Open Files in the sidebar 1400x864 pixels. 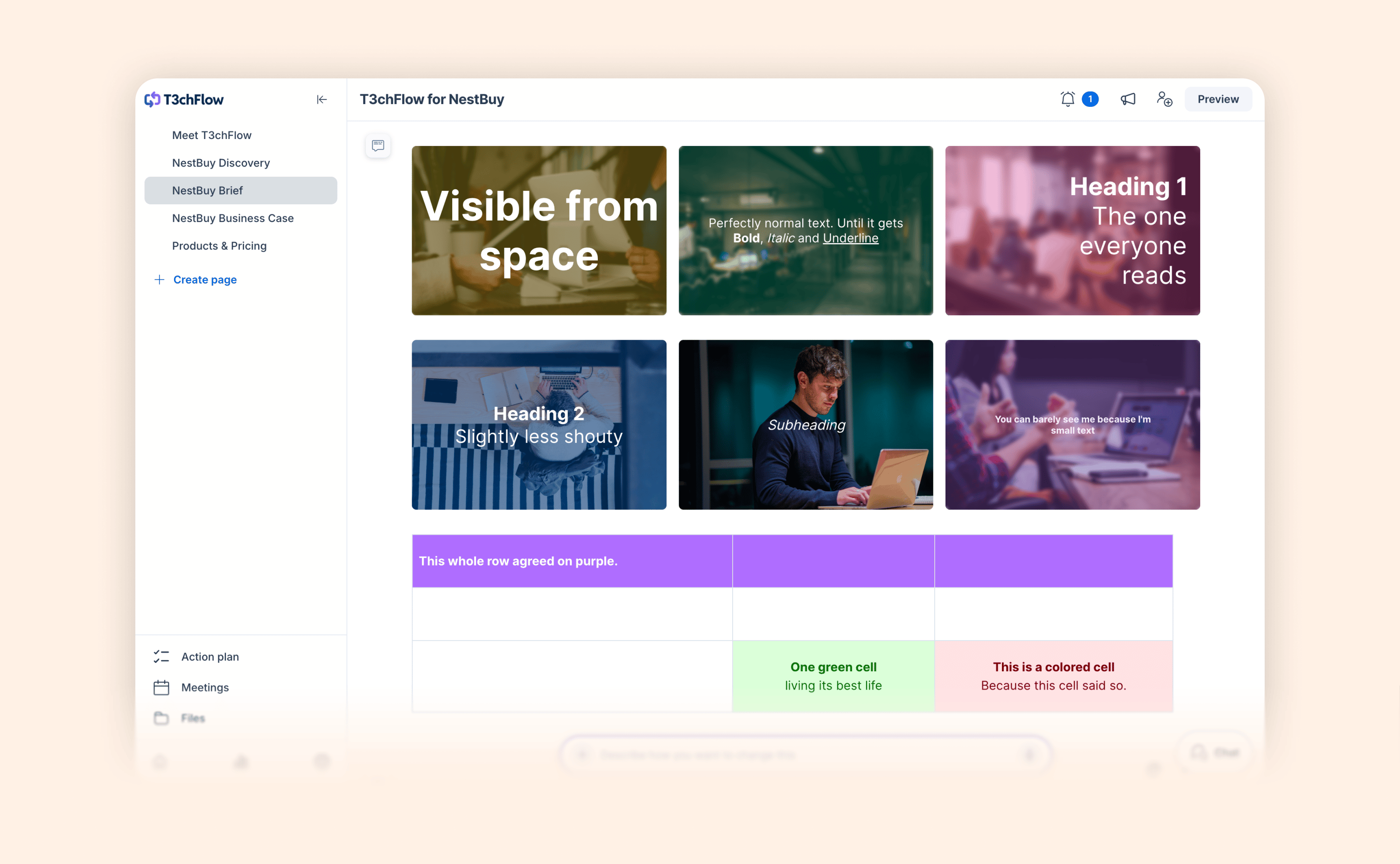point(193,718)
